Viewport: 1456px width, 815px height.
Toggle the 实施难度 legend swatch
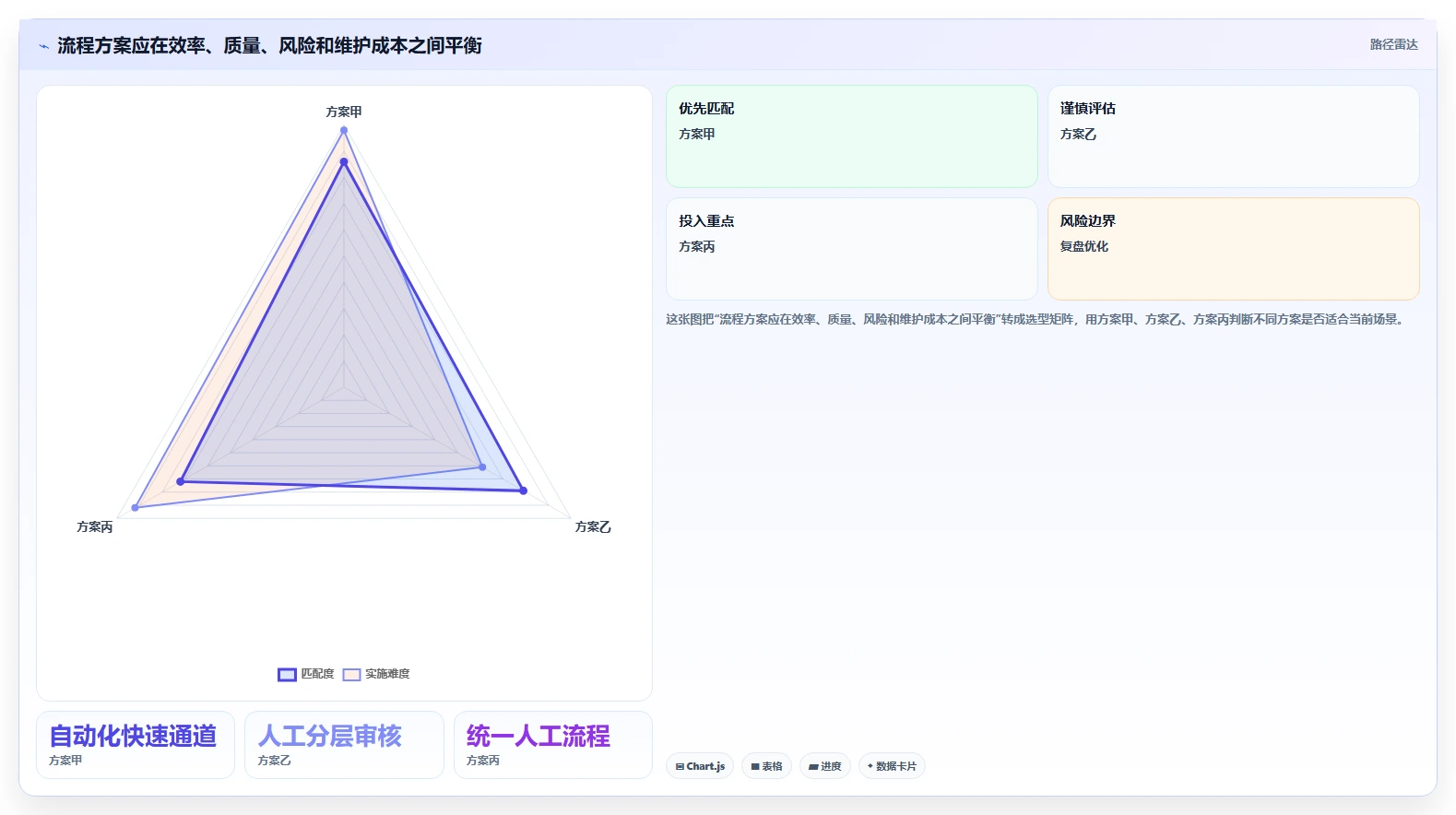[x=351, y=675]
